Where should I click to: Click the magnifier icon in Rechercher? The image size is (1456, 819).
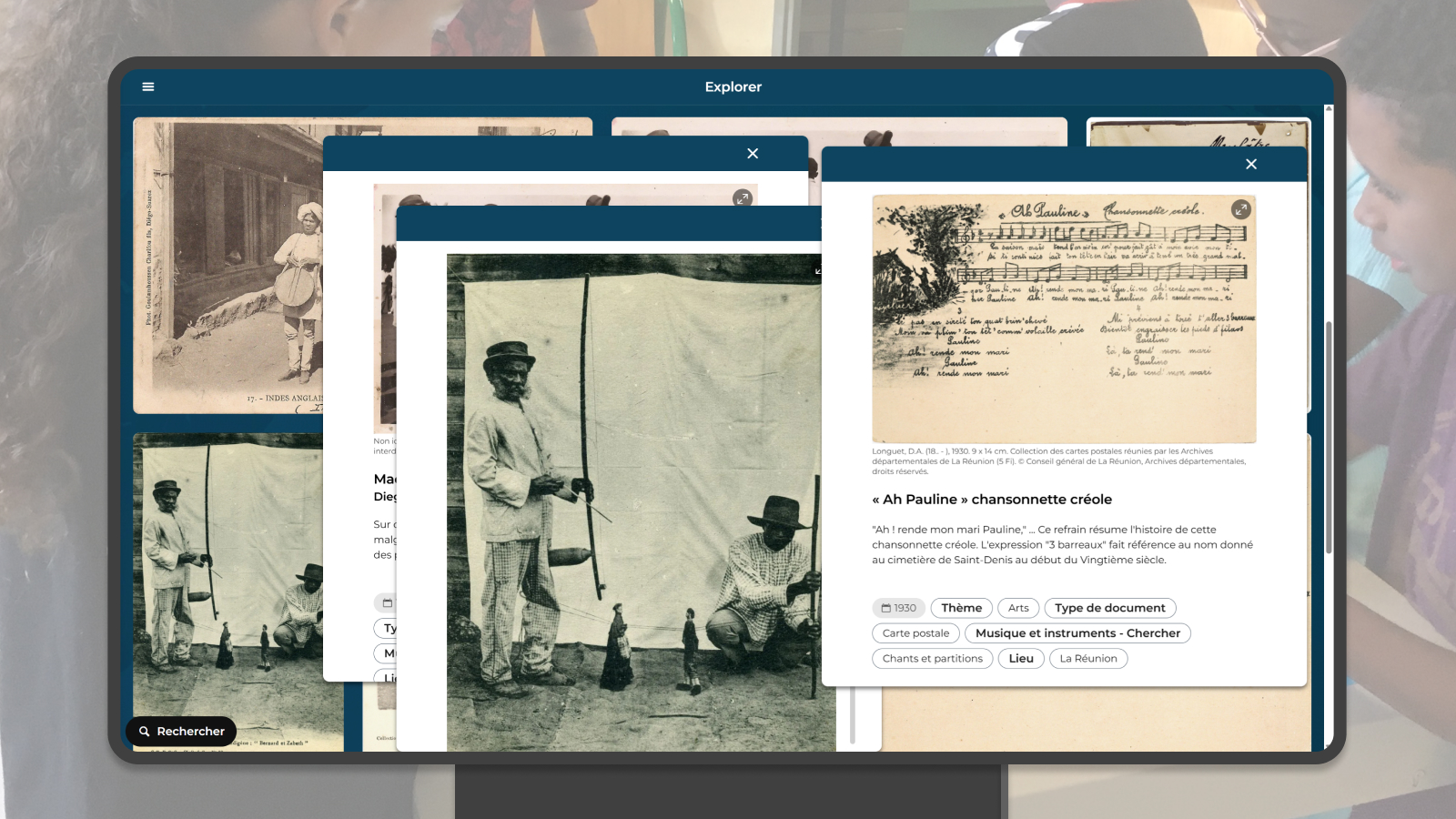coord(145,732)
